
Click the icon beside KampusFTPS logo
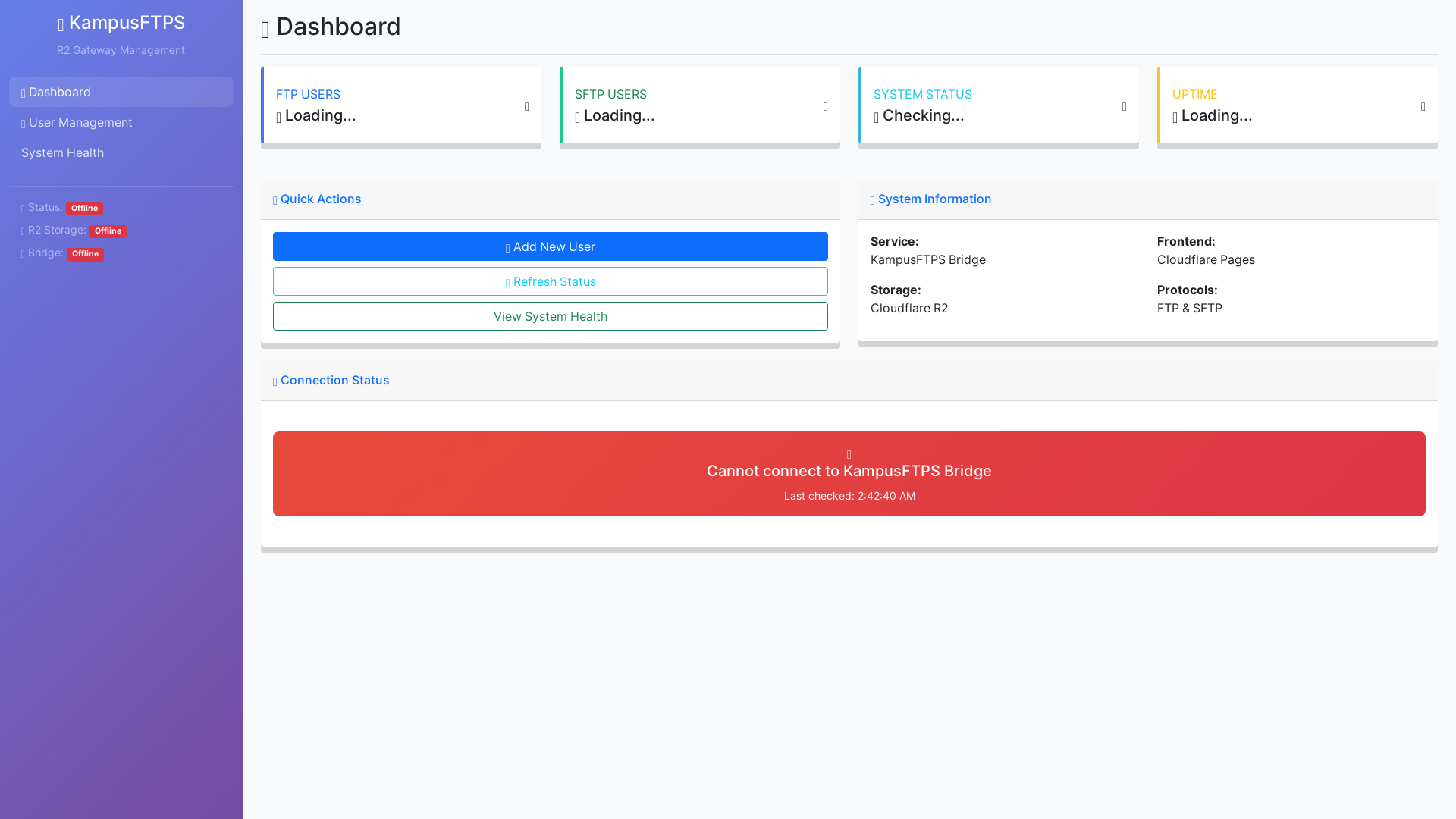pyautogui.click(x=61, y=26)
